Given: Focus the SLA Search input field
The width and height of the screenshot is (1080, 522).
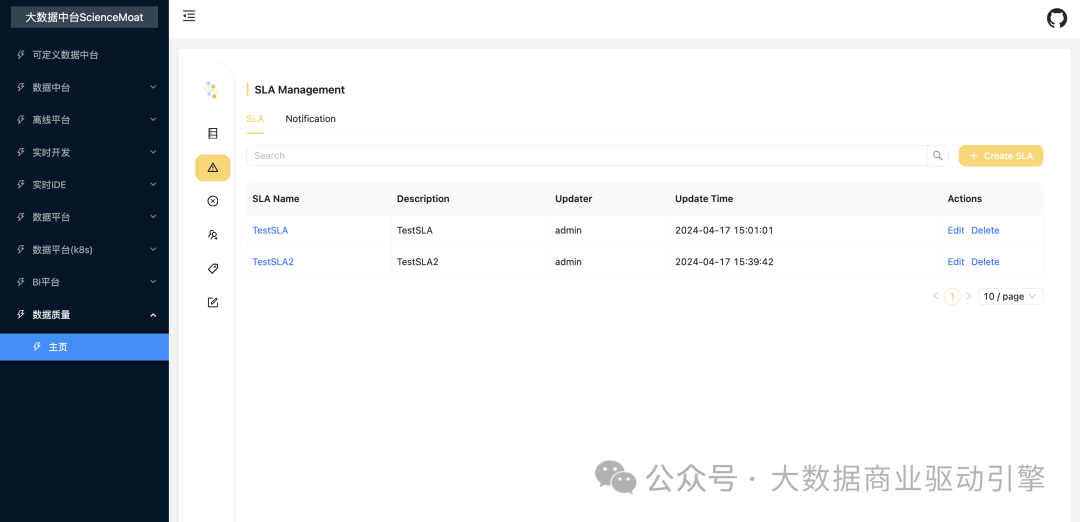Looking at the screenshot, I should click(585, 156).
